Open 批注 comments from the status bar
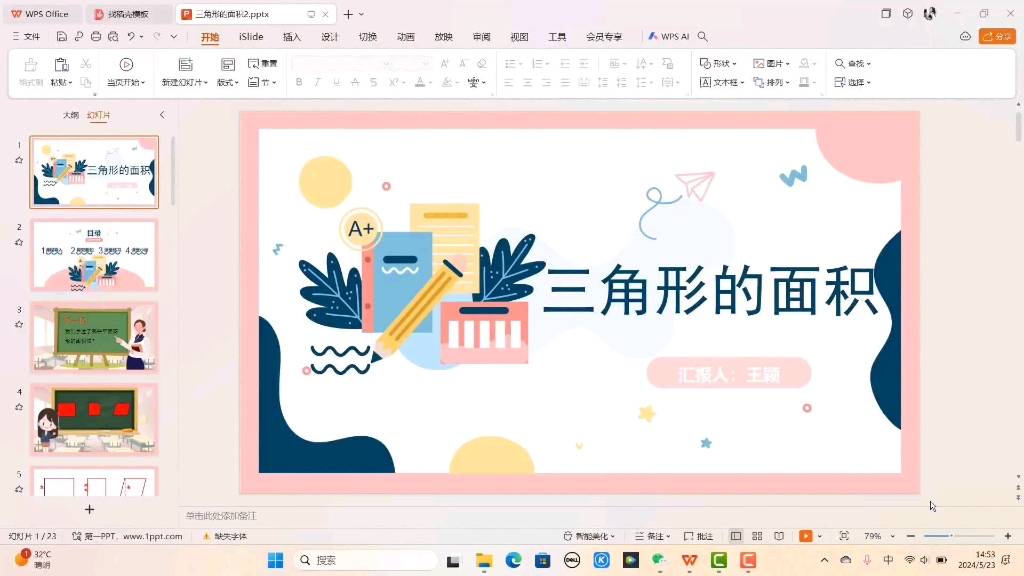 tap(705, 535)
